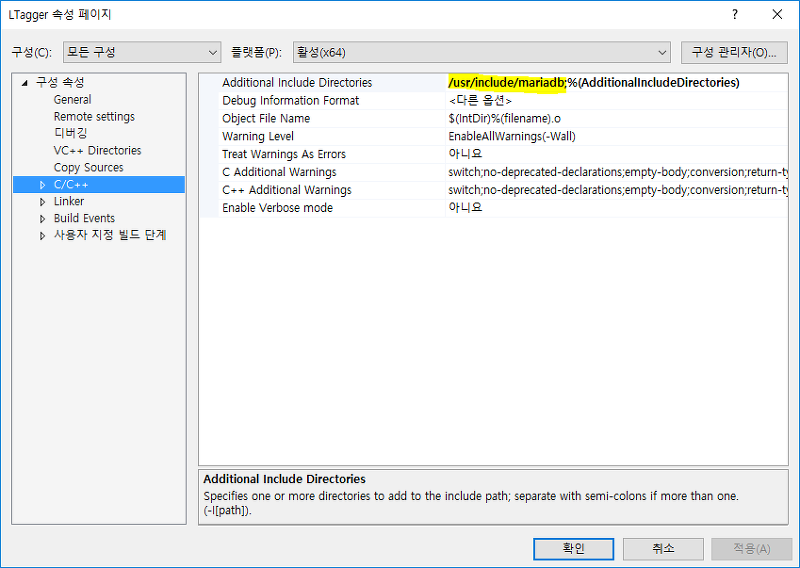Image resolution: width=800 pixels, height=568 pixels.
Task: Click the ? help button in the title bar
Action: point(735,14)
